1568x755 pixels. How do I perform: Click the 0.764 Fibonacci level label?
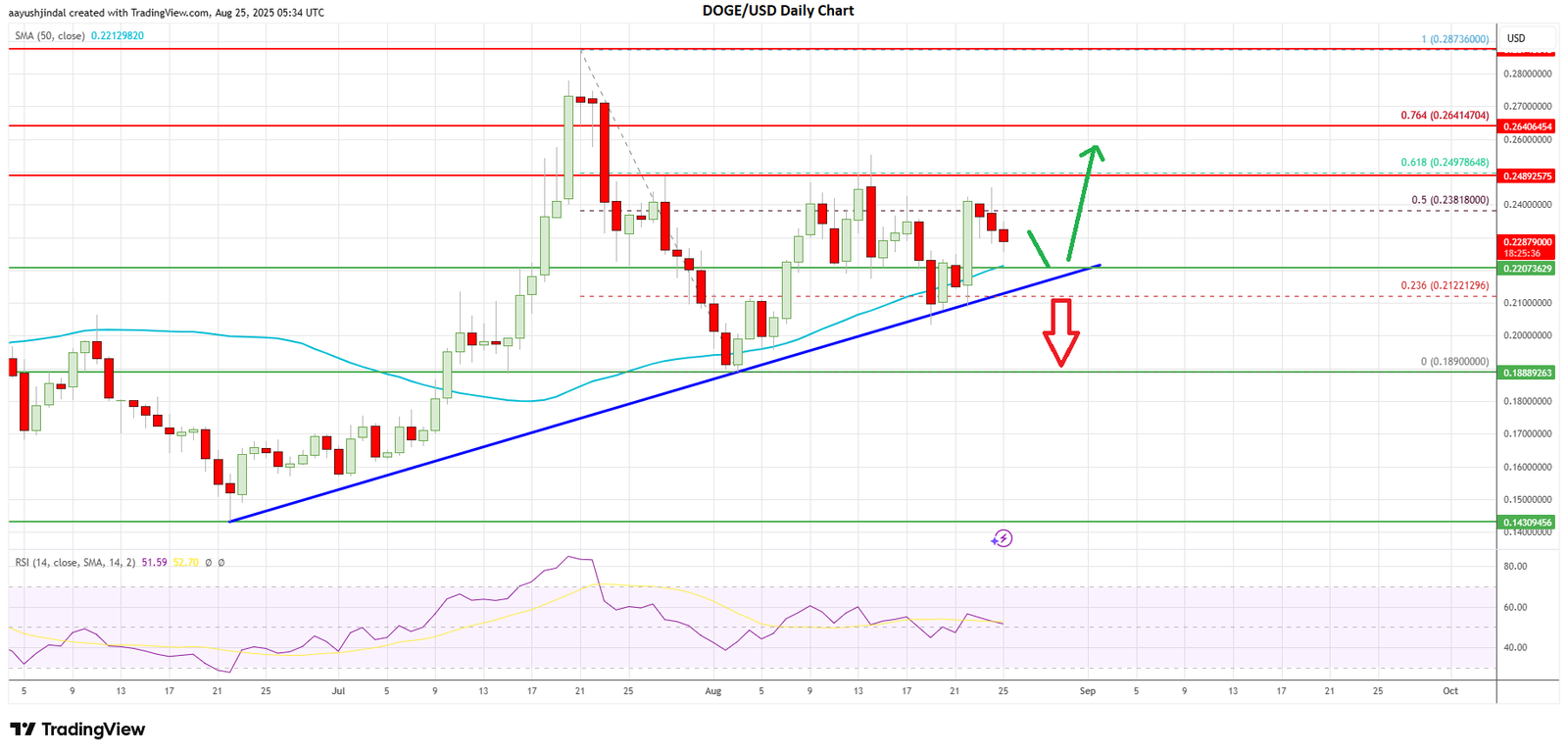coord(1445,116)
